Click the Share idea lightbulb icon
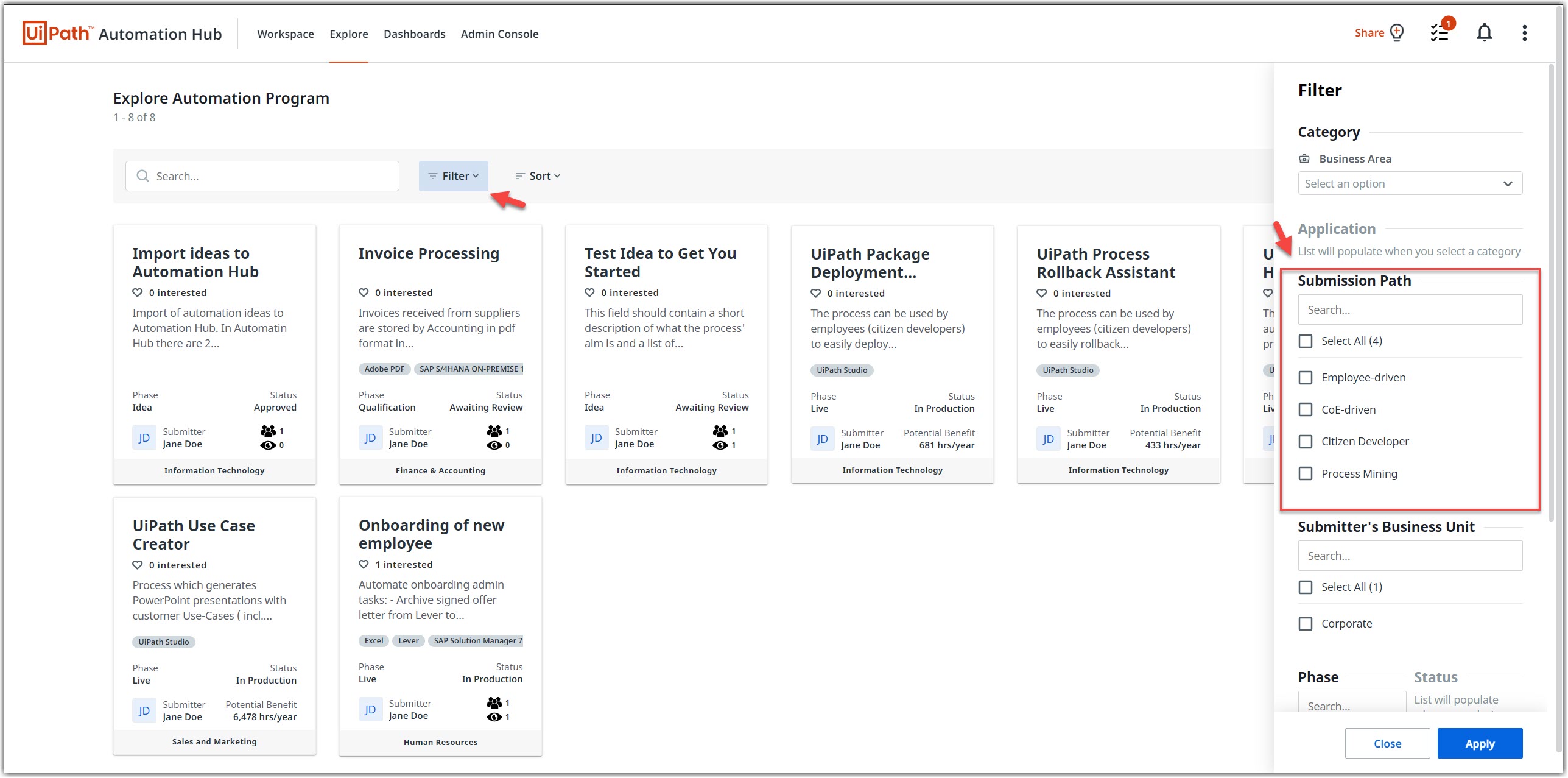 coord(1397,32)
